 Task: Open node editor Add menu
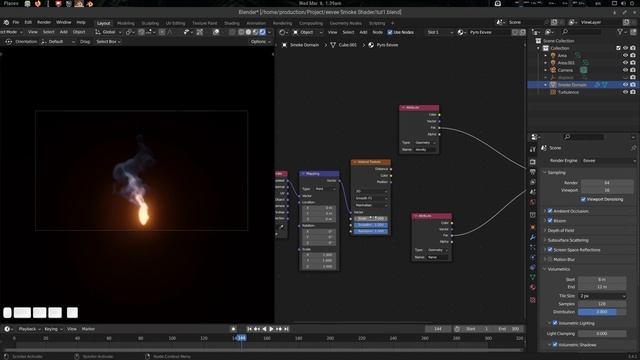pos(363,32)
